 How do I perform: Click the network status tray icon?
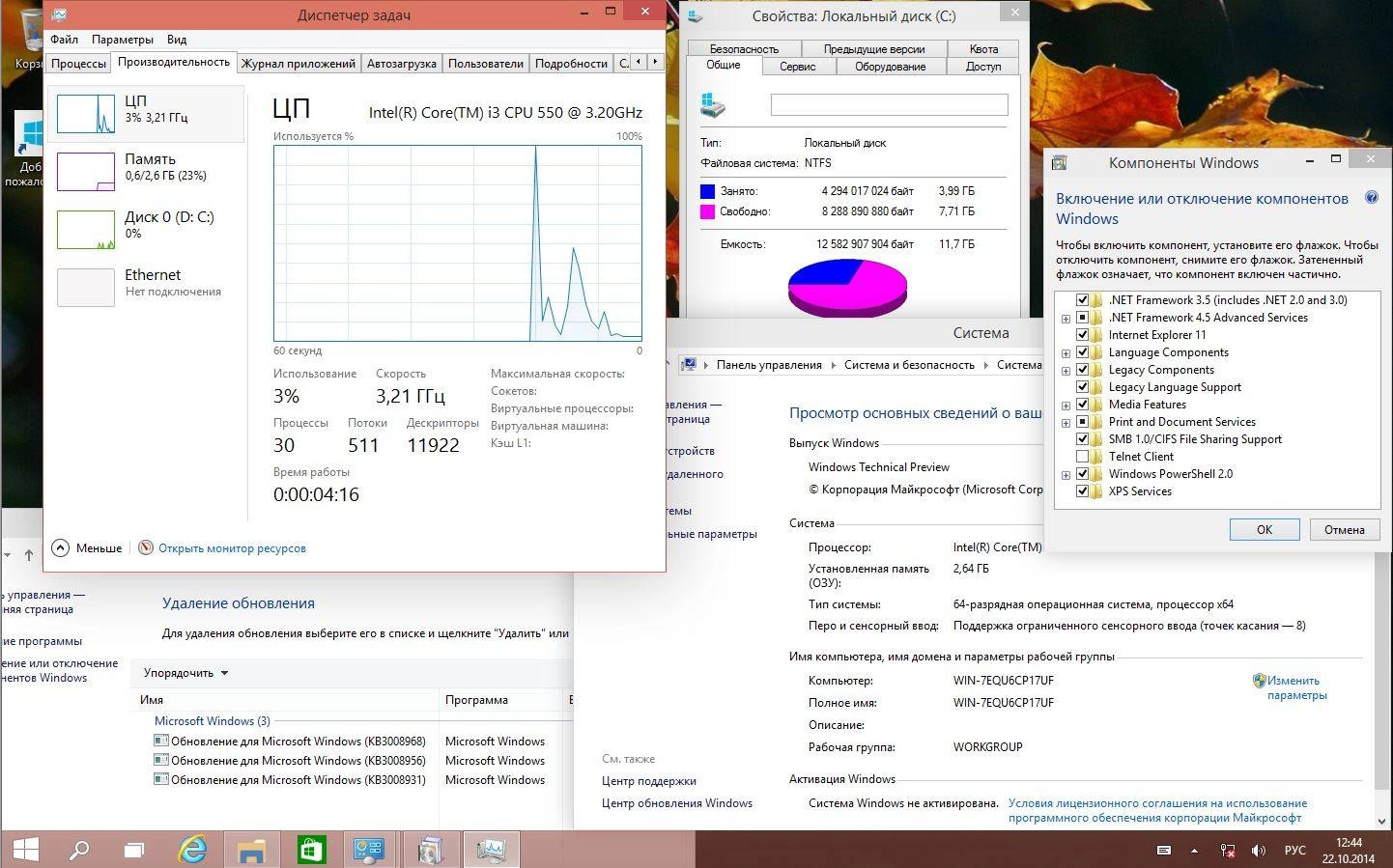coord(1228,851)
